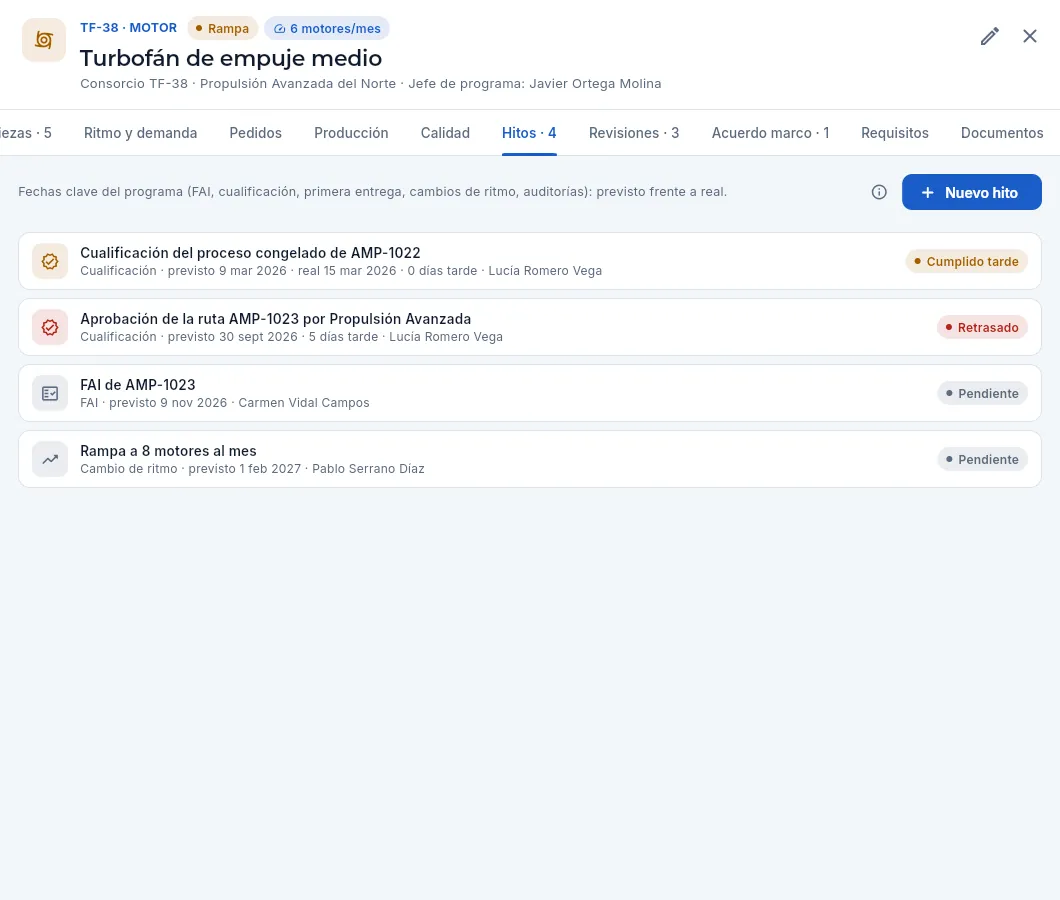View the Acuerdo marco · 1 tab
The image size is (1060, 900).
tap(770, 133)
